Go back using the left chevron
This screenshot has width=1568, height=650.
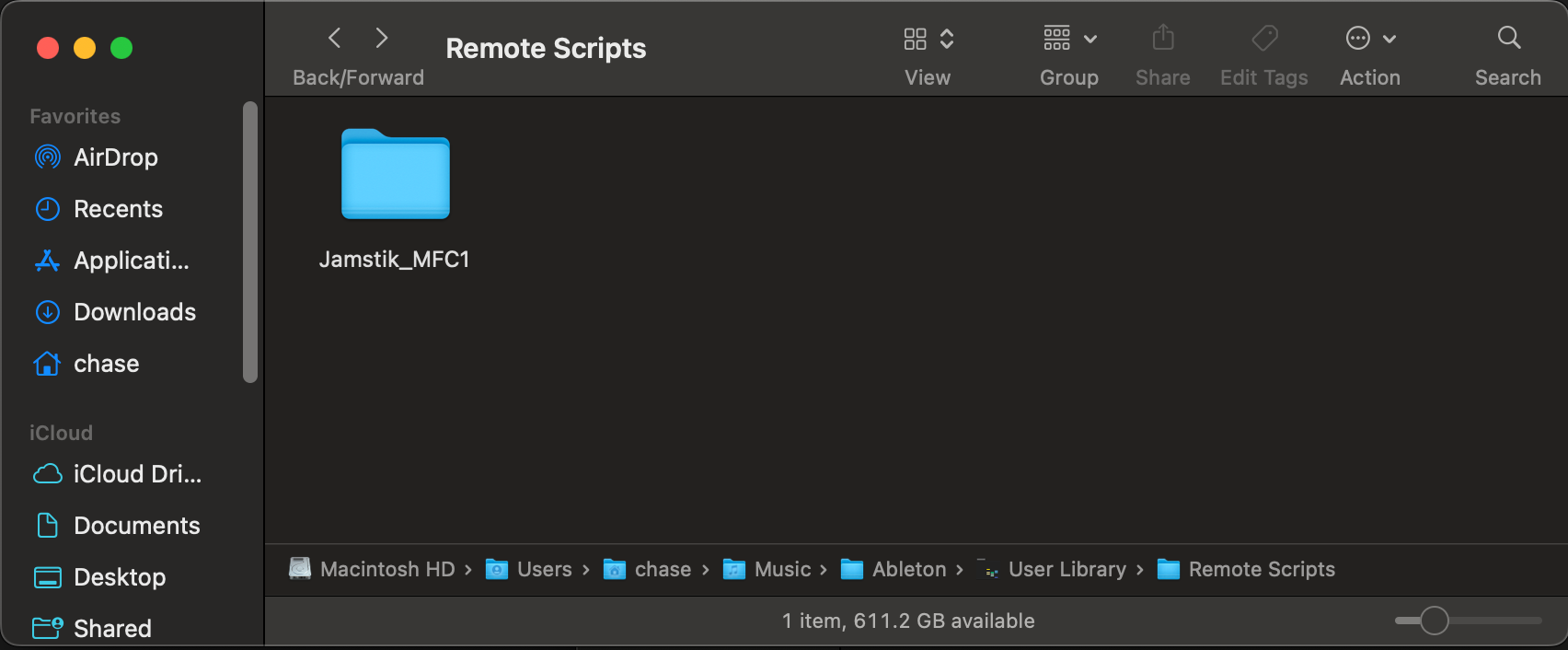[335, 38]
